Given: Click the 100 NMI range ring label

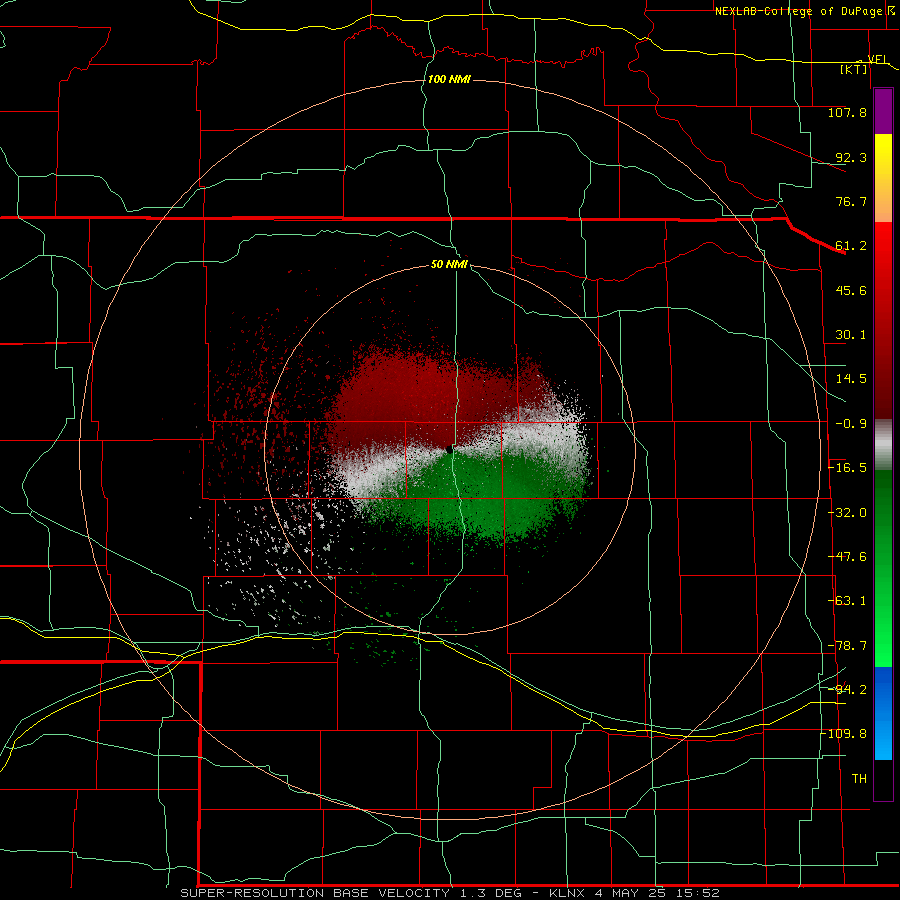Looking at the screenshot, I should 449,79.
